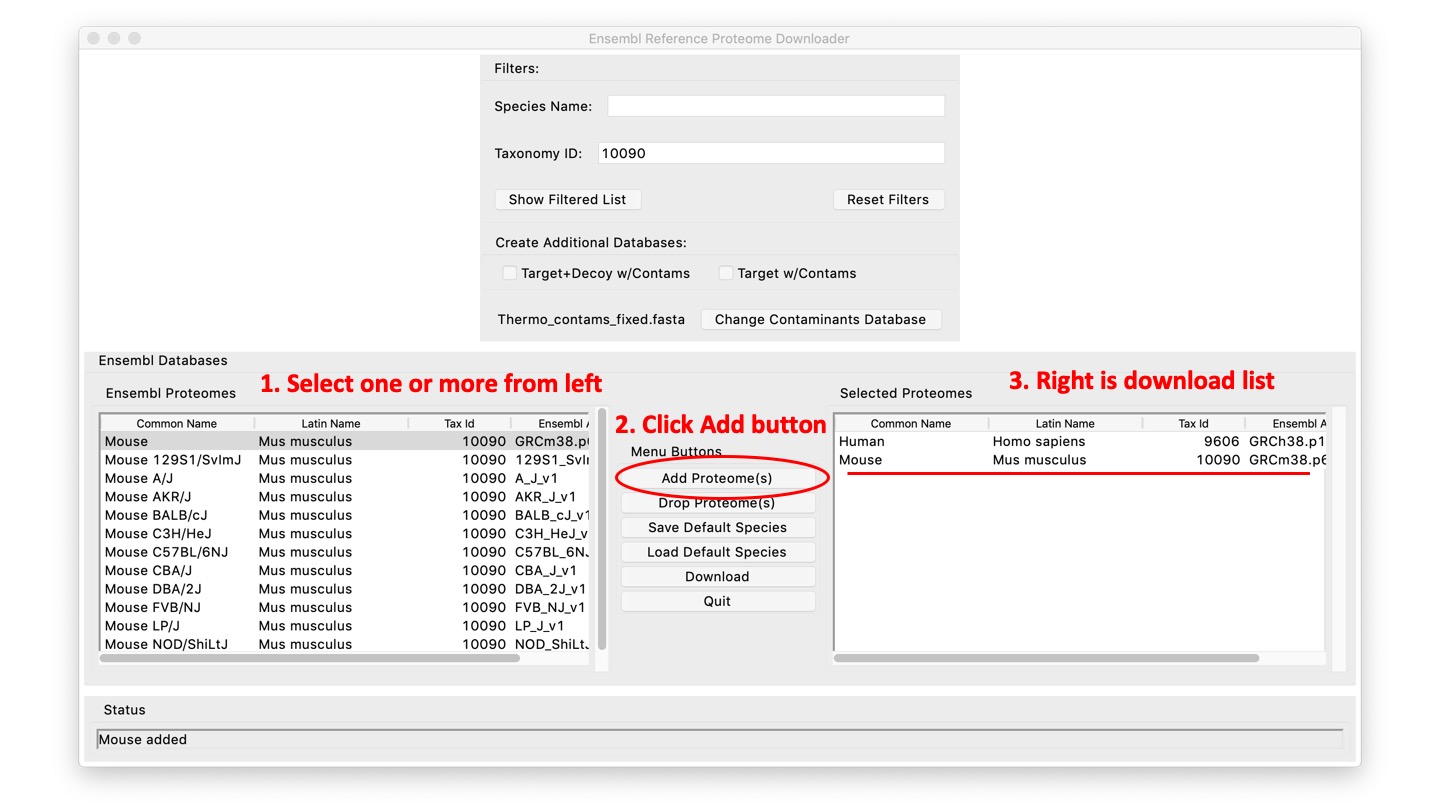Select the Mouse C57BL/6NJ row
This screenshot has width=1440, height=810.
(346, 552)
